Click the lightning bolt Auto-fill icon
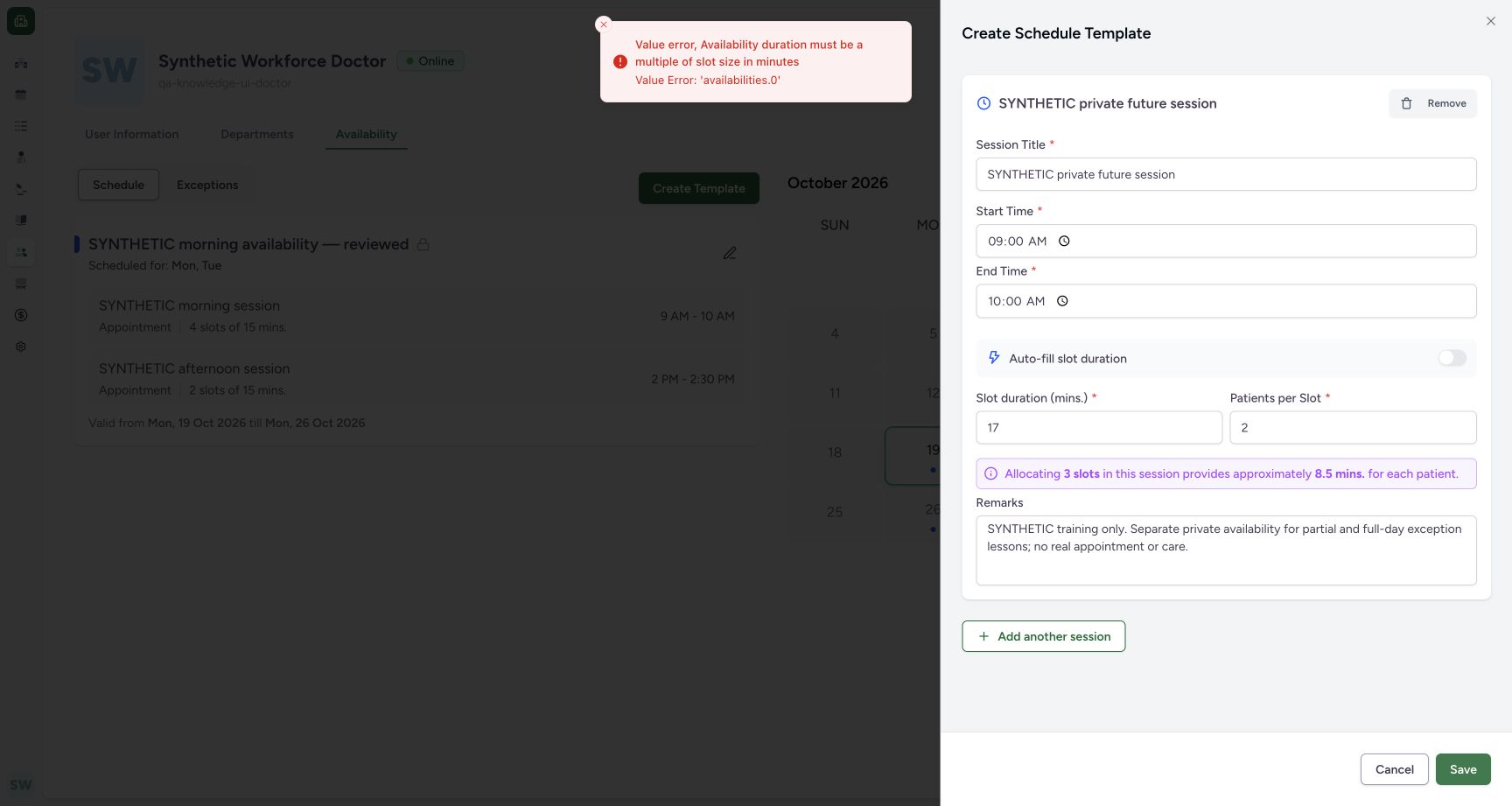 pyautogui.click(x=994, y=358)
